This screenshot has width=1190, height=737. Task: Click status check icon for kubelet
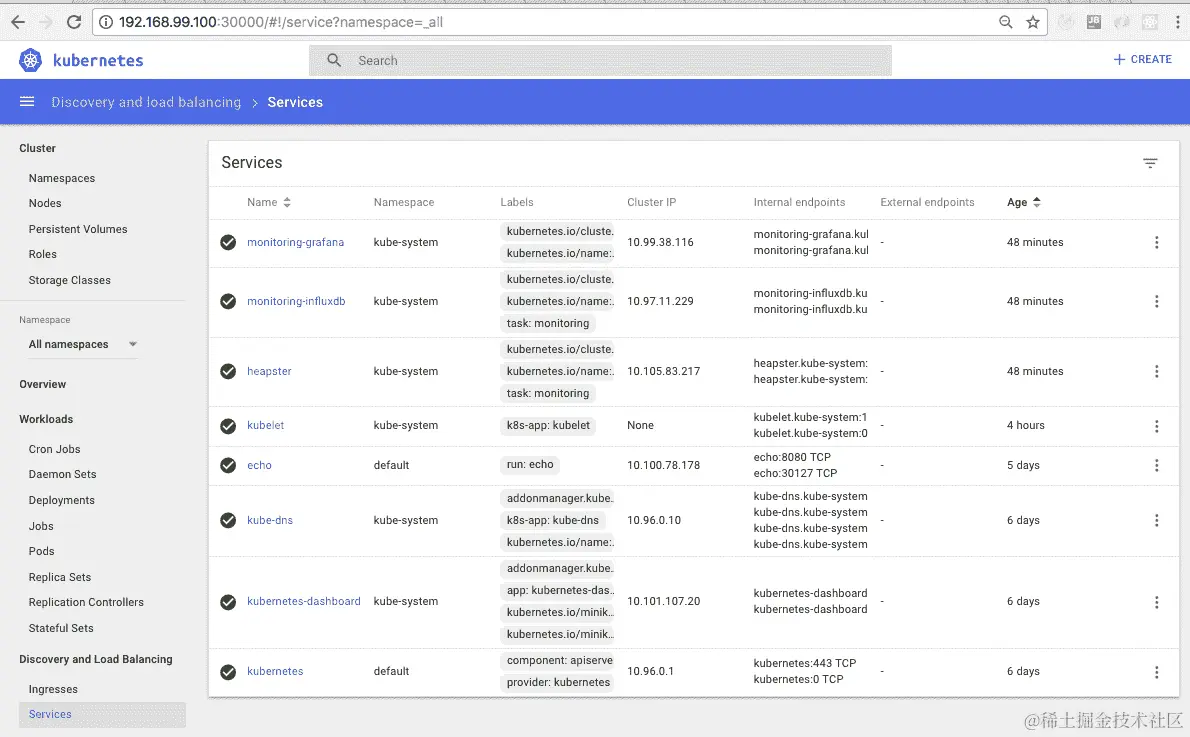tap(228, 426)
